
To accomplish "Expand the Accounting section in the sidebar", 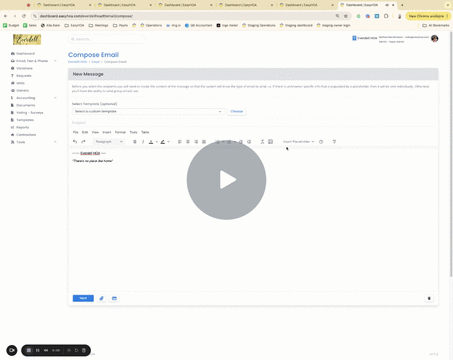I will pyautogui.click(x=33, y=98).
